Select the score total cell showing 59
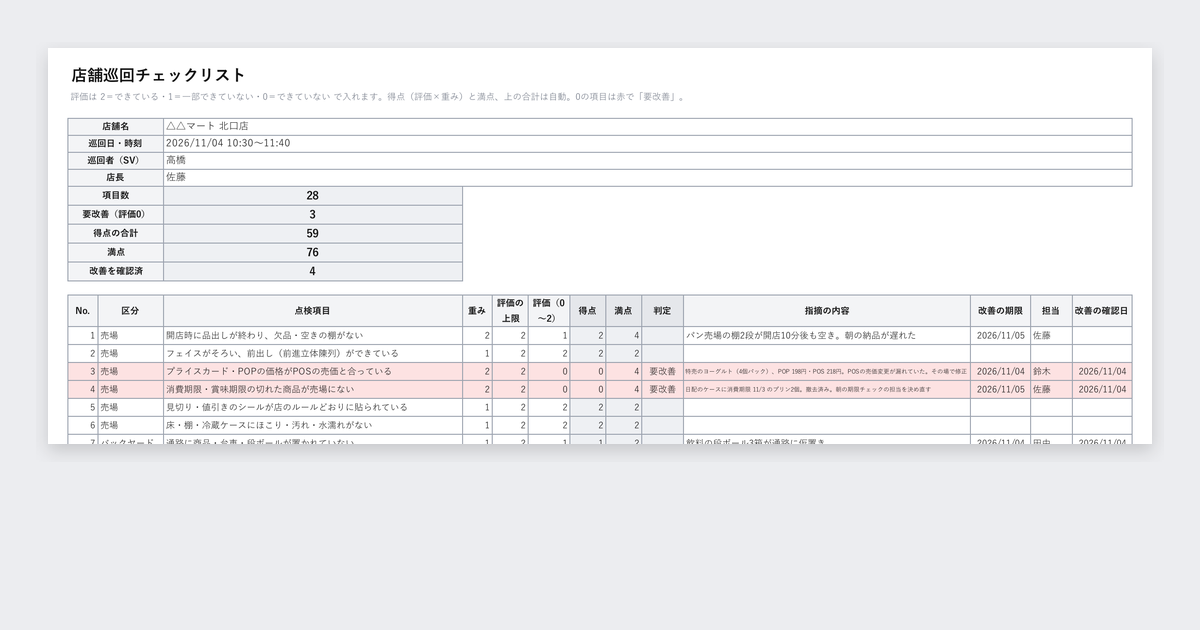 (x=313, y=234)
